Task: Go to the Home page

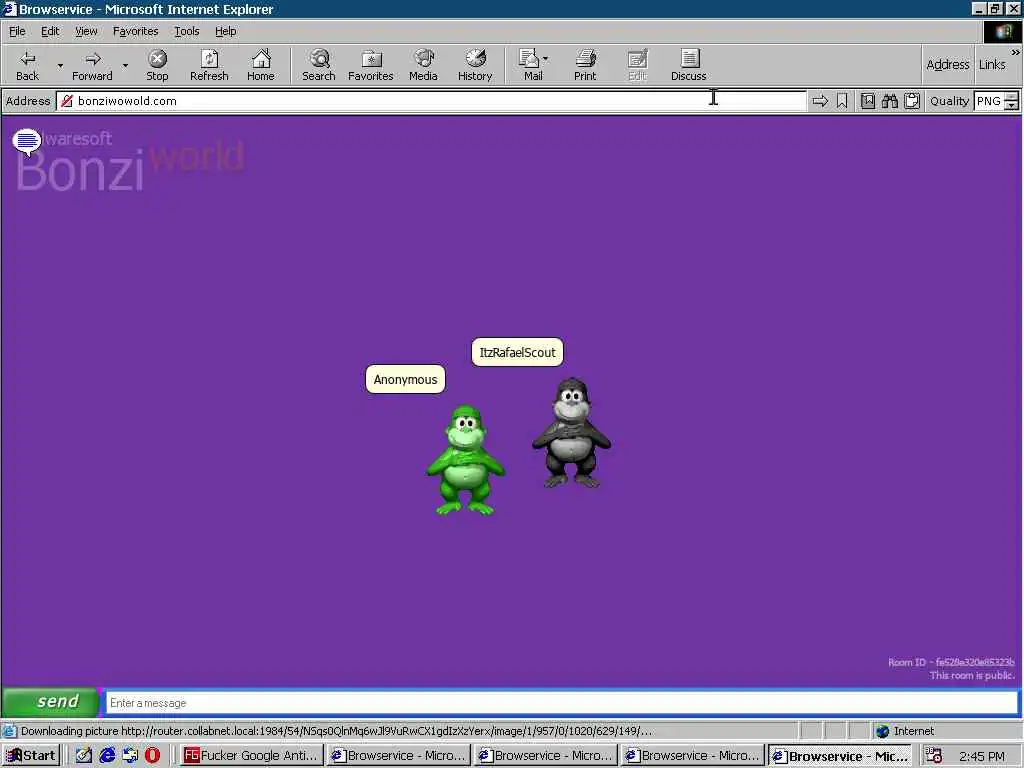Action: pos(261,65)
